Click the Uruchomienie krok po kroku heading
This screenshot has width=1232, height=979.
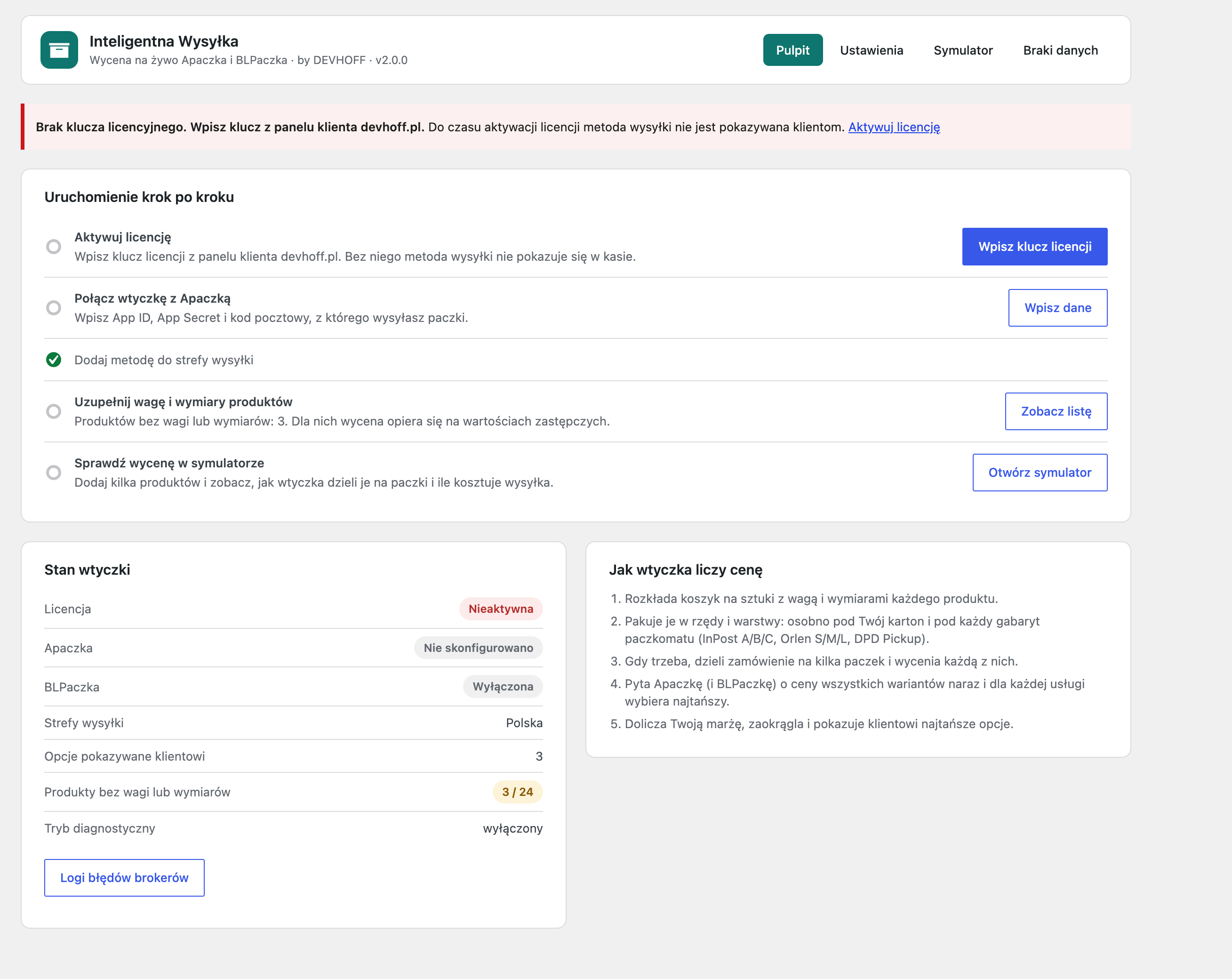[139, 197]
